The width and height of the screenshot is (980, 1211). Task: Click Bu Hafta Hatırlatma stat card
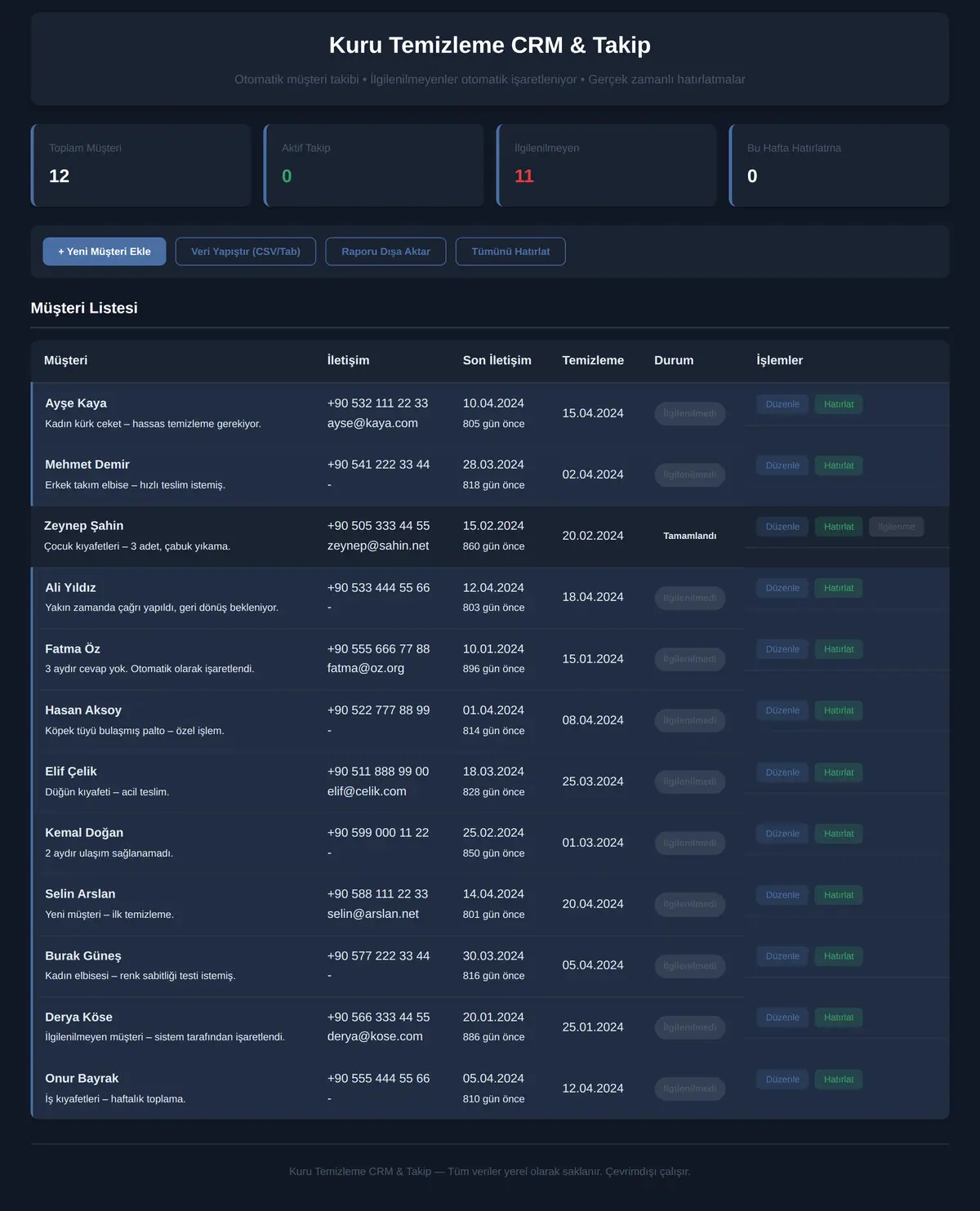coord(840,165)
